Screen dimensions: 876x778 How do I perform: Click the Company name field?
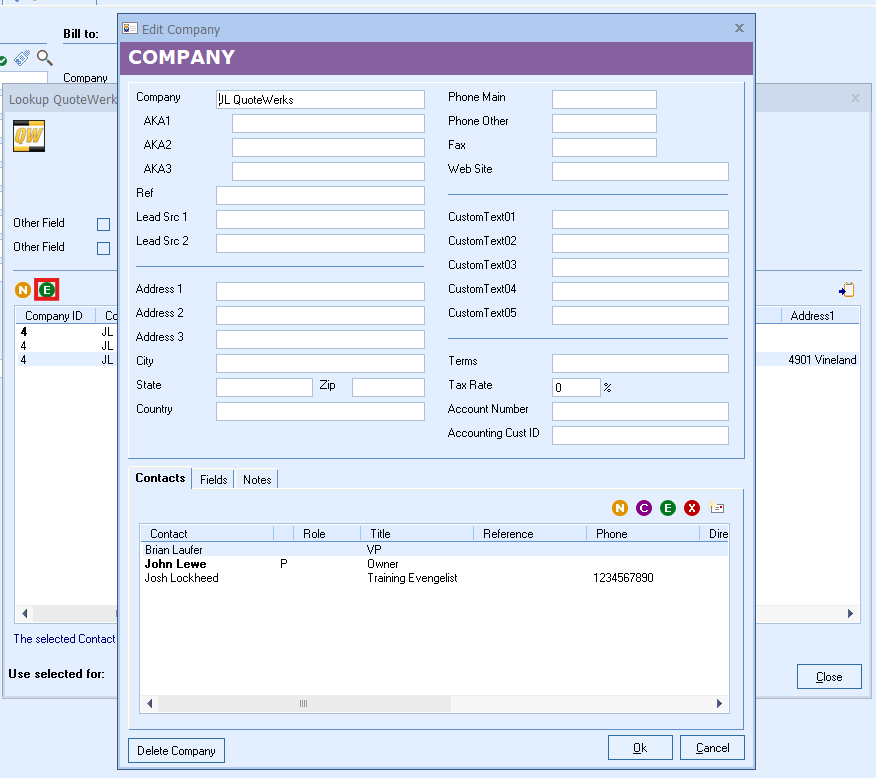click(x=320, y=99)
